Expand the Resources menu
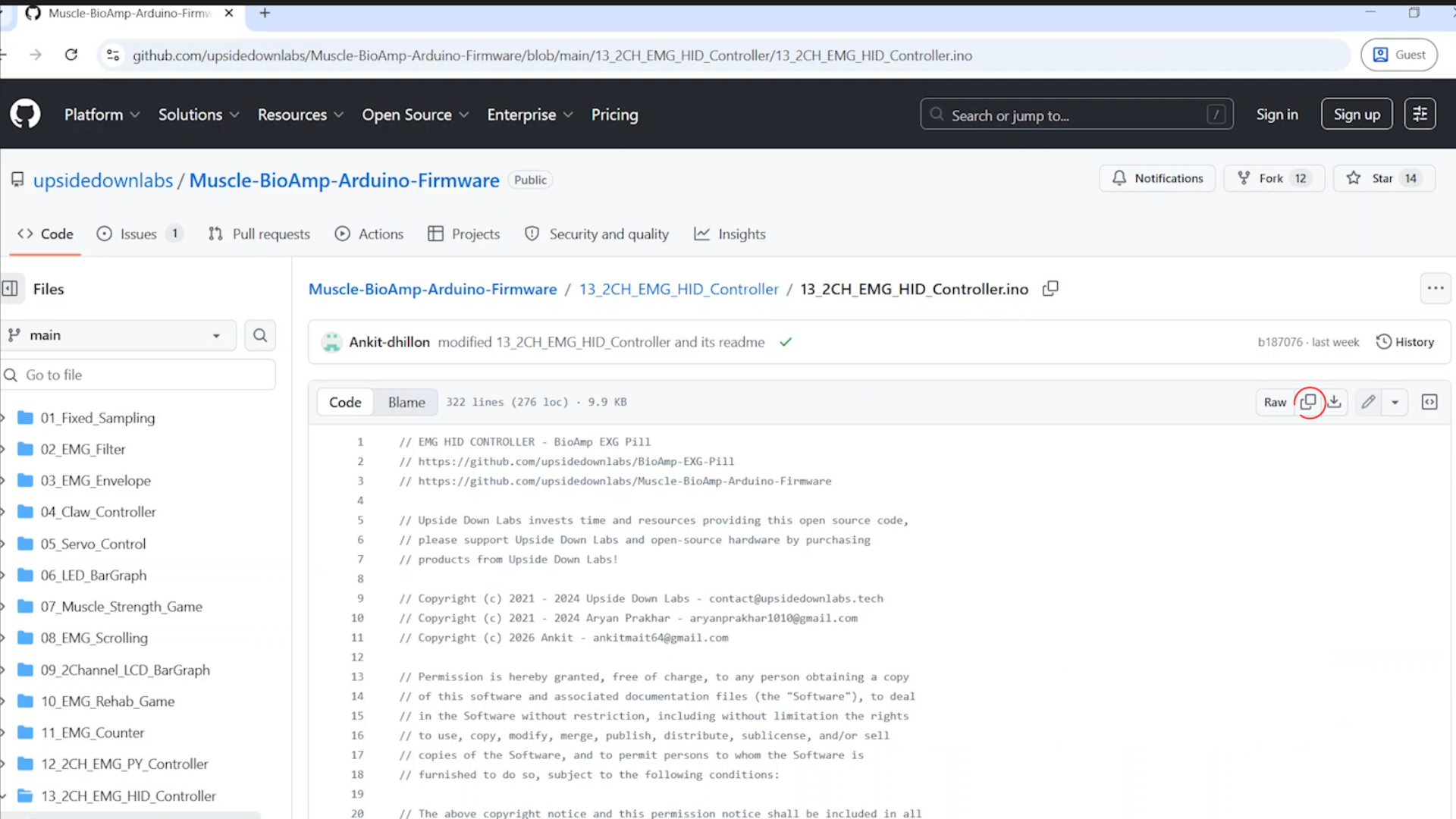Image resolution: width=1456 pixels, height=819 pixels. point(300,115)
